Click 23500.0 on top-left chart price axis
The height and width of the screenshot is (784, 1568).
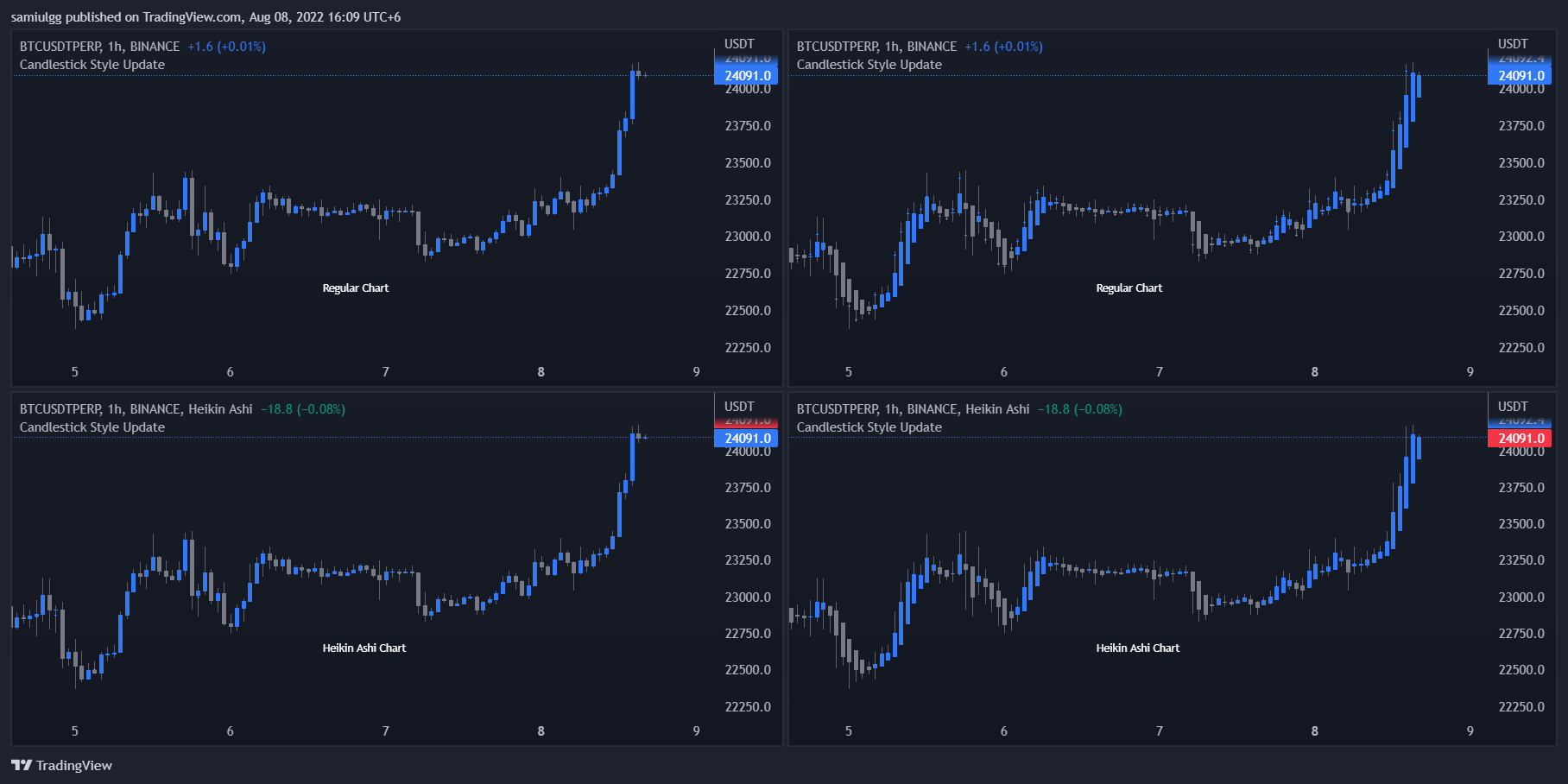pyautogui.click(x=748, y=163)
